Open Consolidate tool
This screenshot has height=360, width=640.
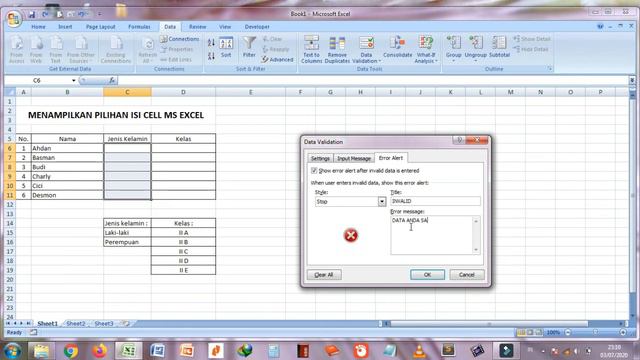tap(397, 47)
